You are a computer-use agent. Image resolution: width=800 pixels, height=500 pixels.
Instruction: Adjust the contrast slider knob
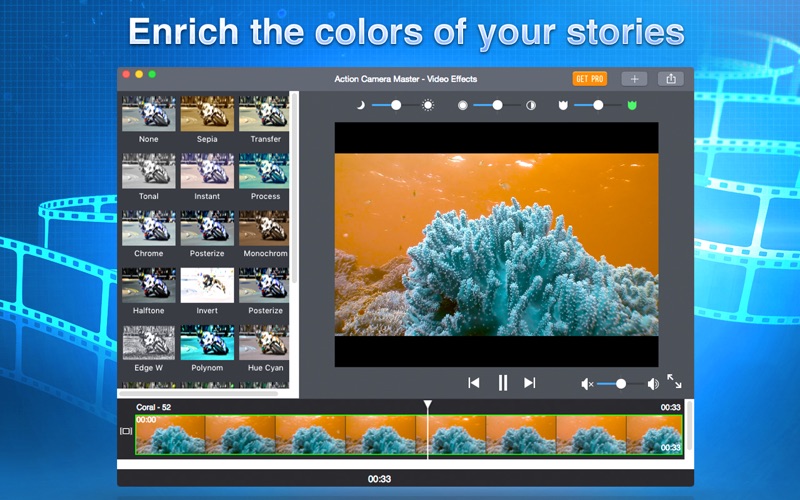click(x=497, y=105)
